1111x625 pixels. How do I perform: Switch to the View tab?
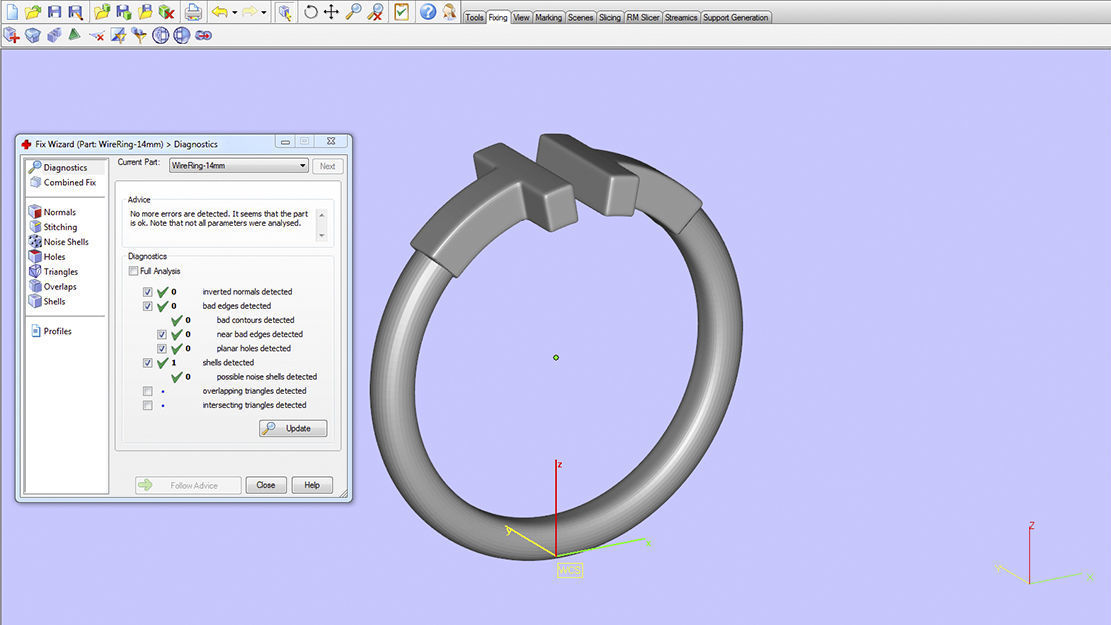point(521,17)
